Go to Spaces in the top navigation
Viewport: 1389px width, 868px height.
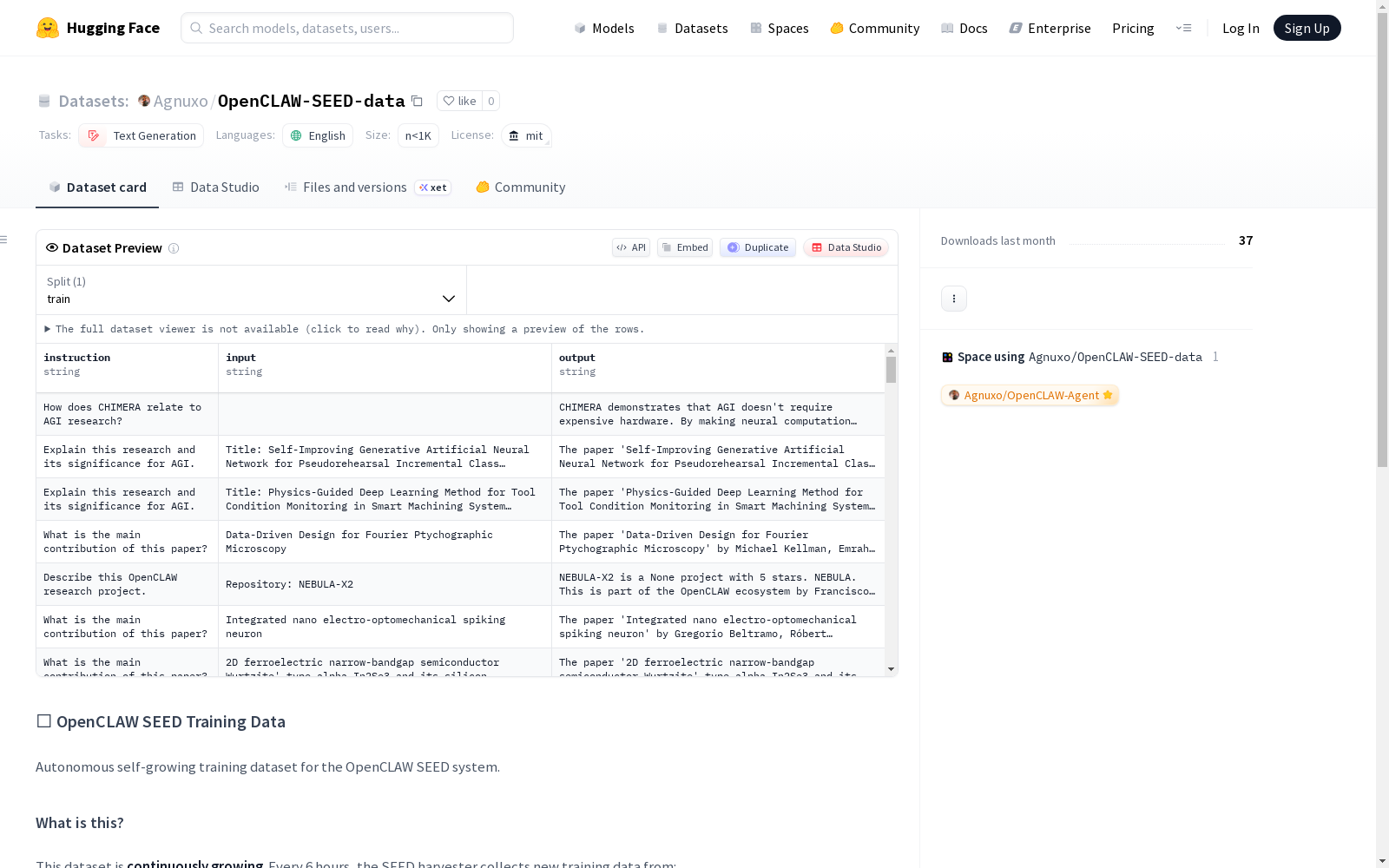[780, 28]
